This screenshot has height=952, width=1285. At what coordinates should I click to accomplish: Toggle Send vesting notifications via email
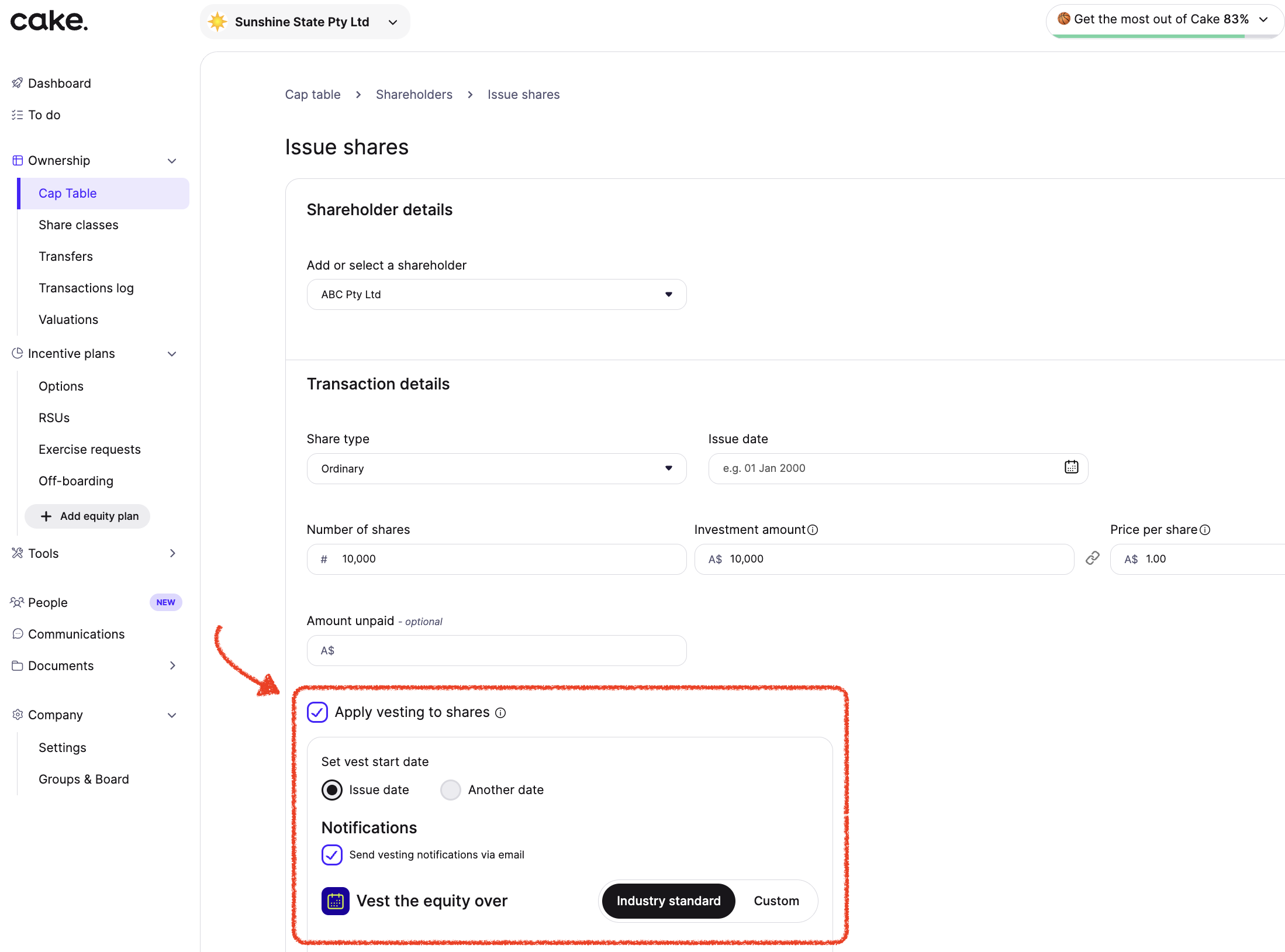coord(332,855)
